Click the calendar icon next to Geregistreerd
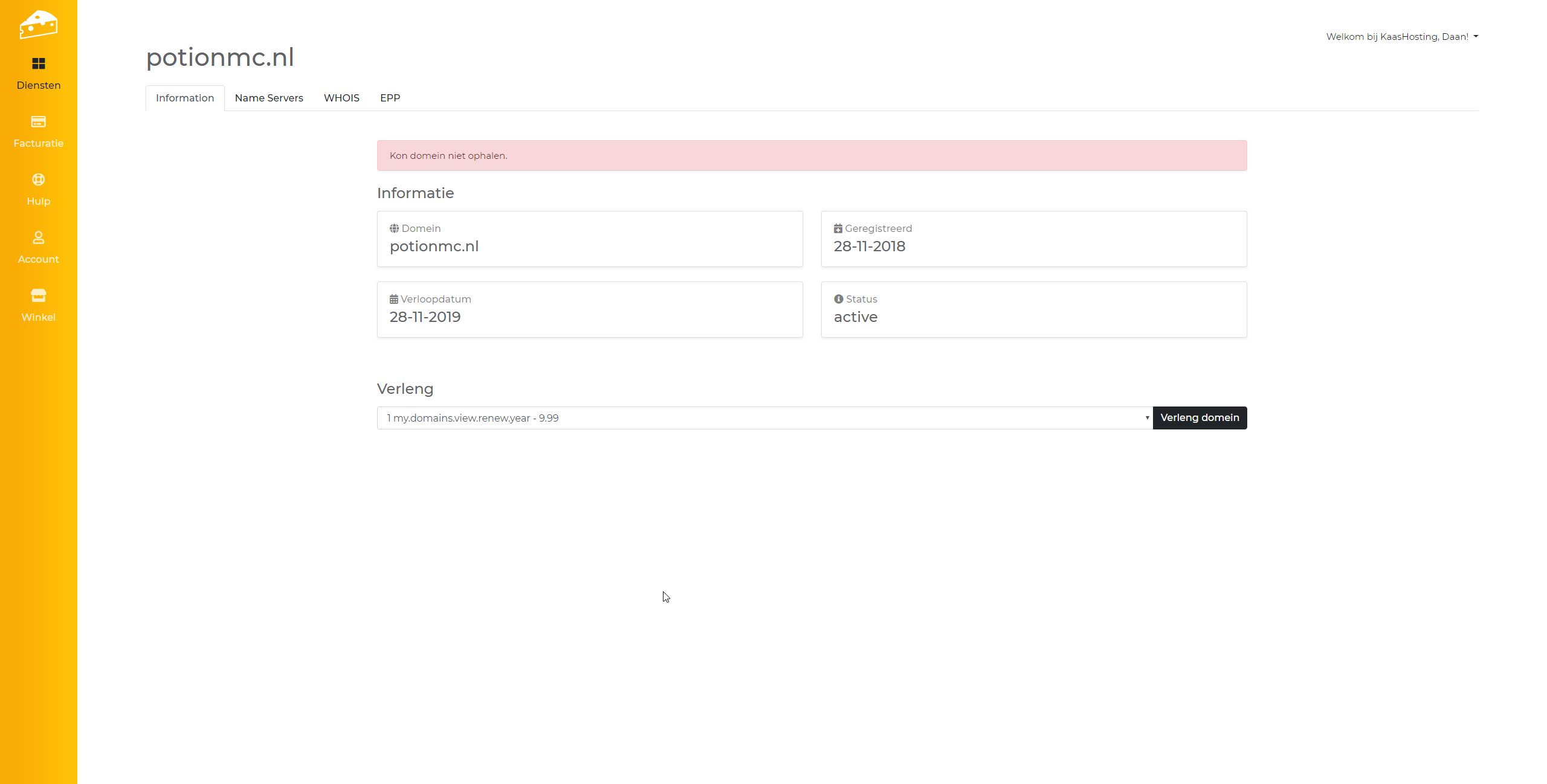 coord(838,228)
